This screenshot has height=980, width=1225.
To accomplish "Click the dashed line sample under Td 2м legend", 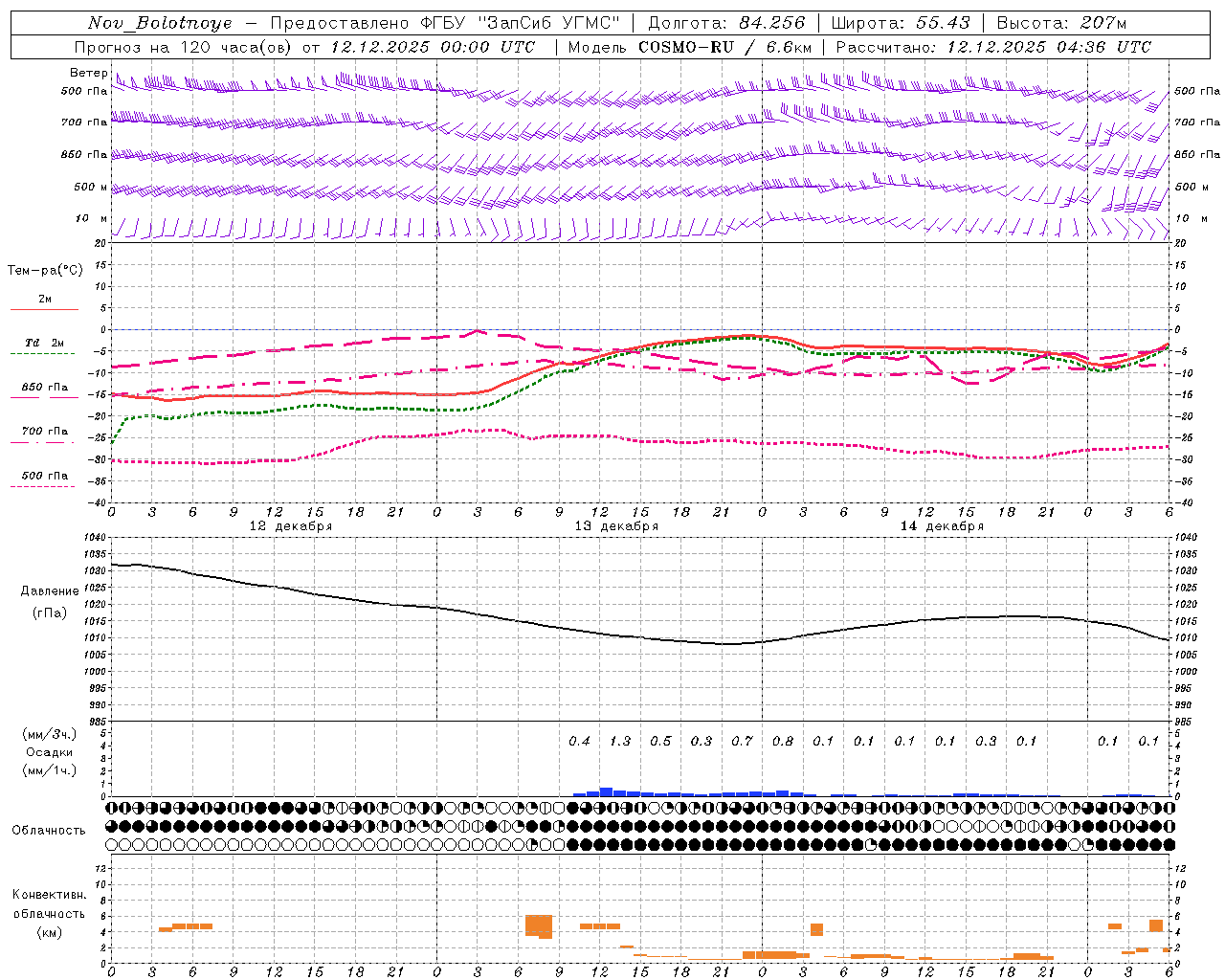I will (x=43, y=354).
